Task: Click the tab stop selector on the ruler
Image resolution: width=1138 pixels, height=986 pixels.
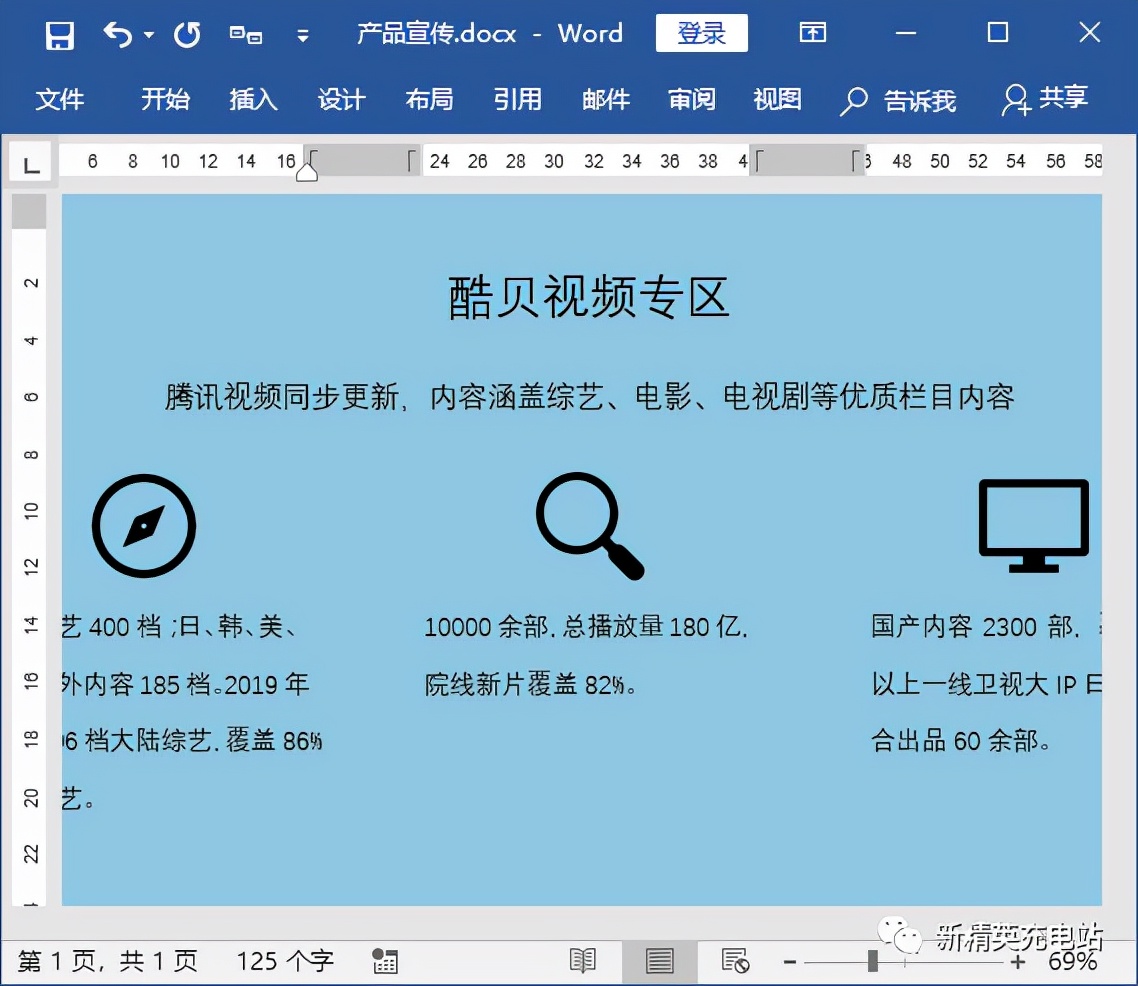Action: point(29,161)
